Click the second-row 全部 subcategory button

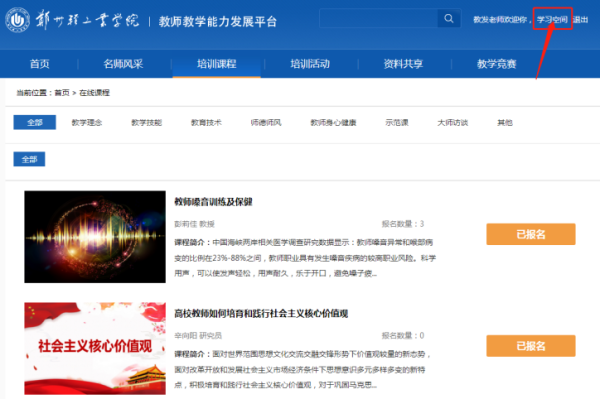click(x=29, y=159)
